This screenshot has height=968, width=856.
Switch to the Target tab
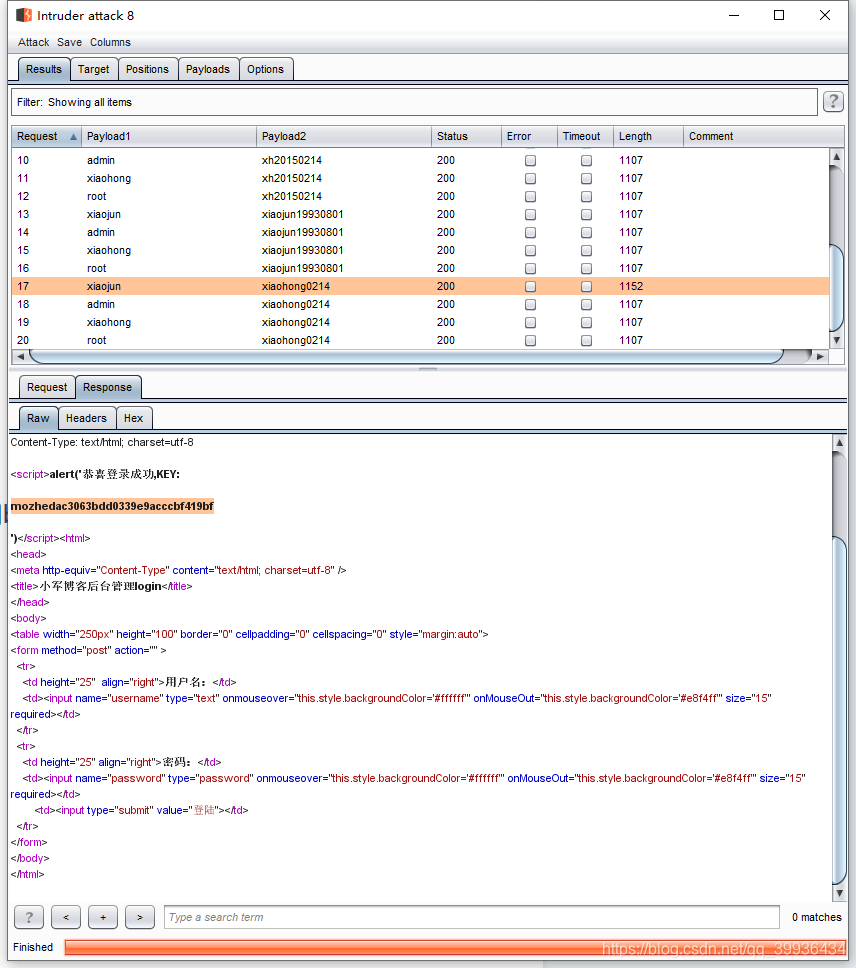pyautogui.click(x=93, y=69)
